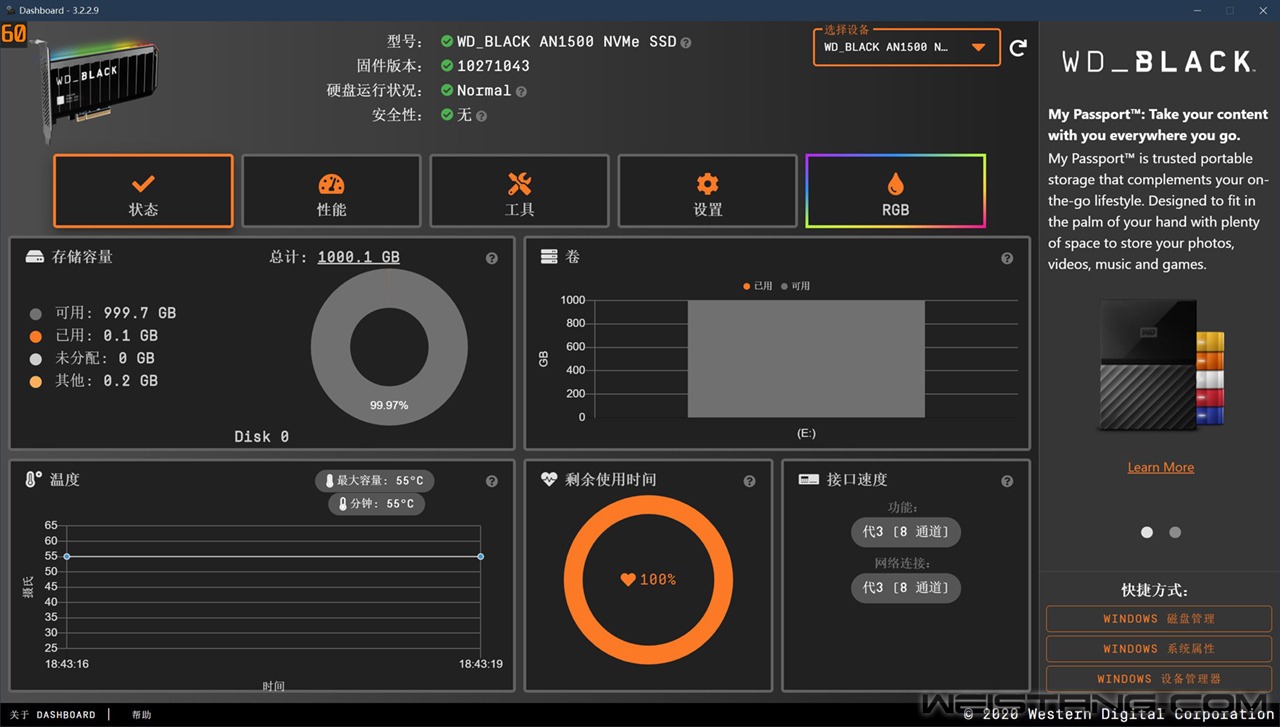Viewport: 1280px width, 727px height.
Task: Click the 100% life remaining ring
Action: tap(648, 579)
